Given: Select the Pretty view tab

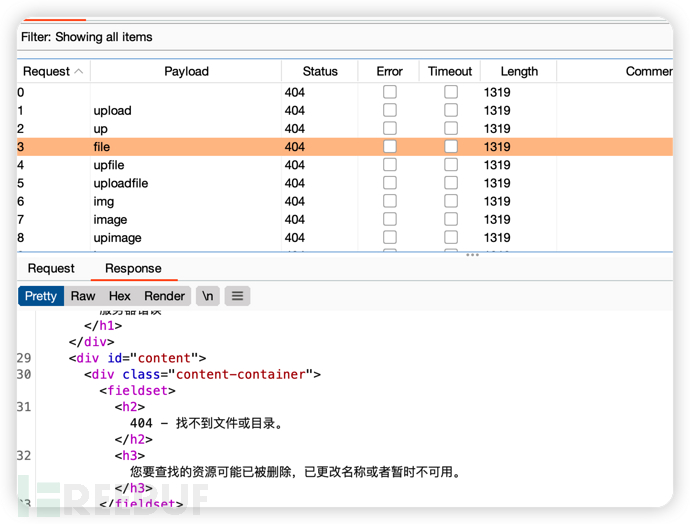Looking at the screenshot, I should [x=41, y=296].
